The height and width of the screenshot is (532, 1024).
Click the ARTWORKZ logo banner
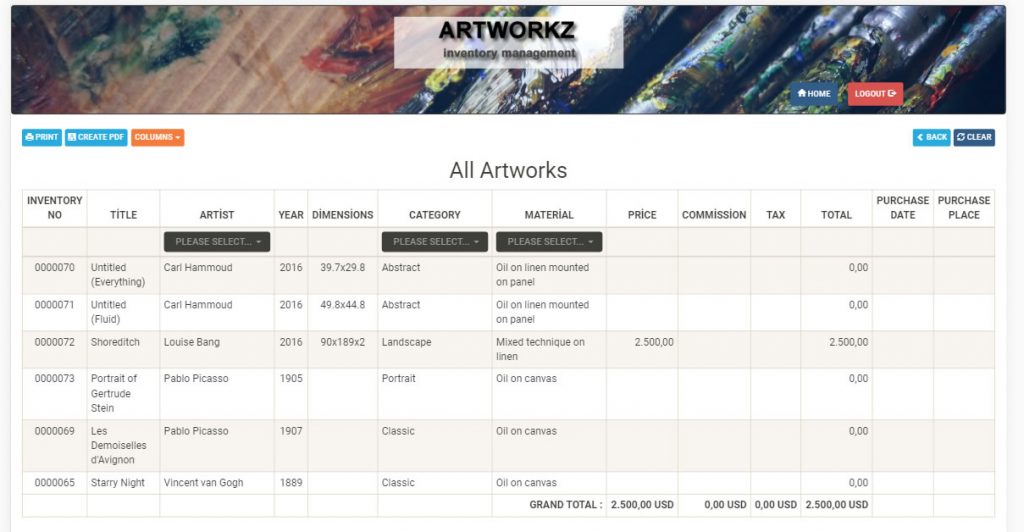[508, 42]
